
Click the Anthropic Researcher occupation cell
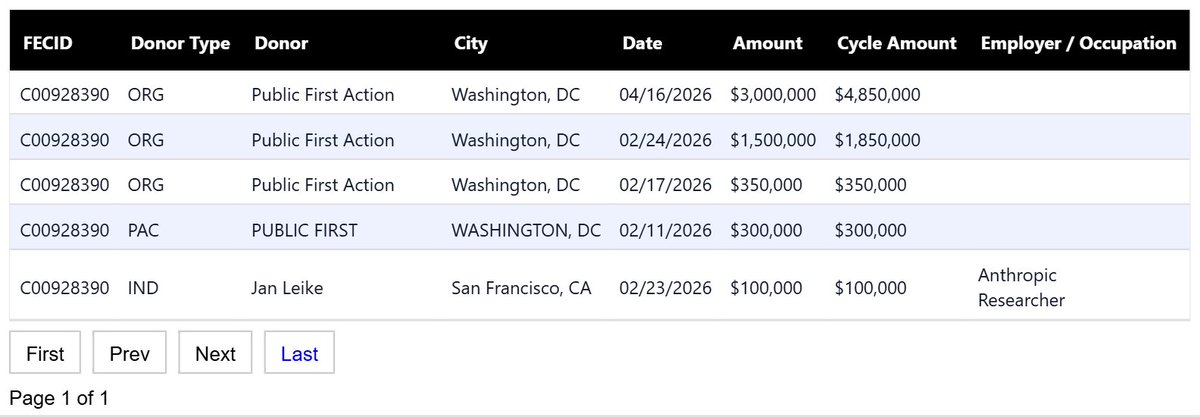[x=1021, y=287]
